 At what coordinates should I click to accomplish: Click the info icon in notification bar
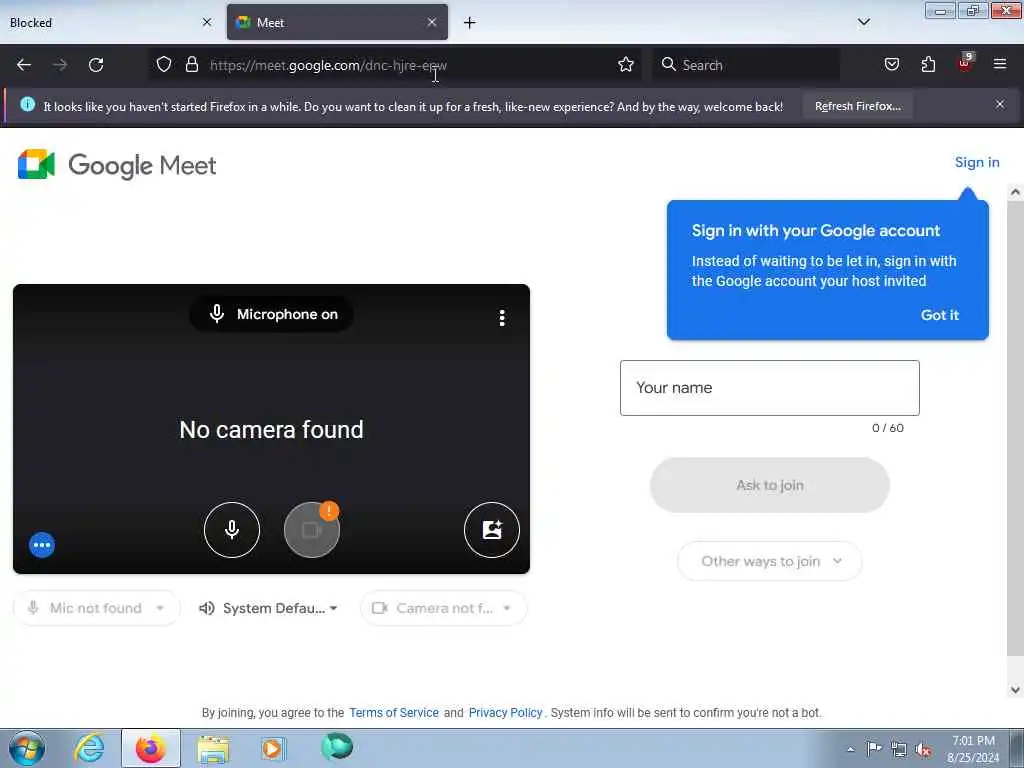point(27,104)
